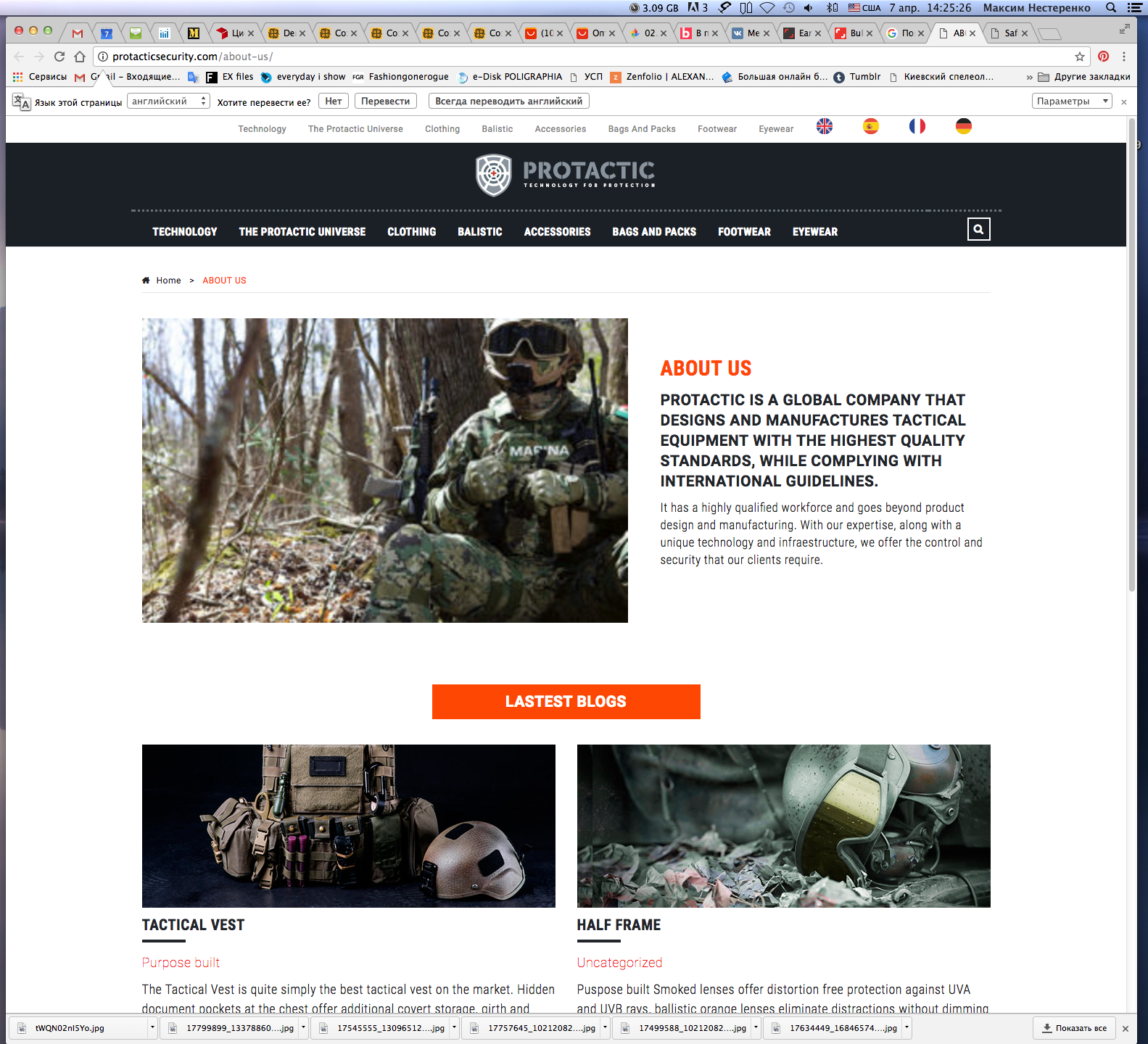Click the Bluetooth menu bar icon
The image size is (1148, 1044).
(832, 7)
